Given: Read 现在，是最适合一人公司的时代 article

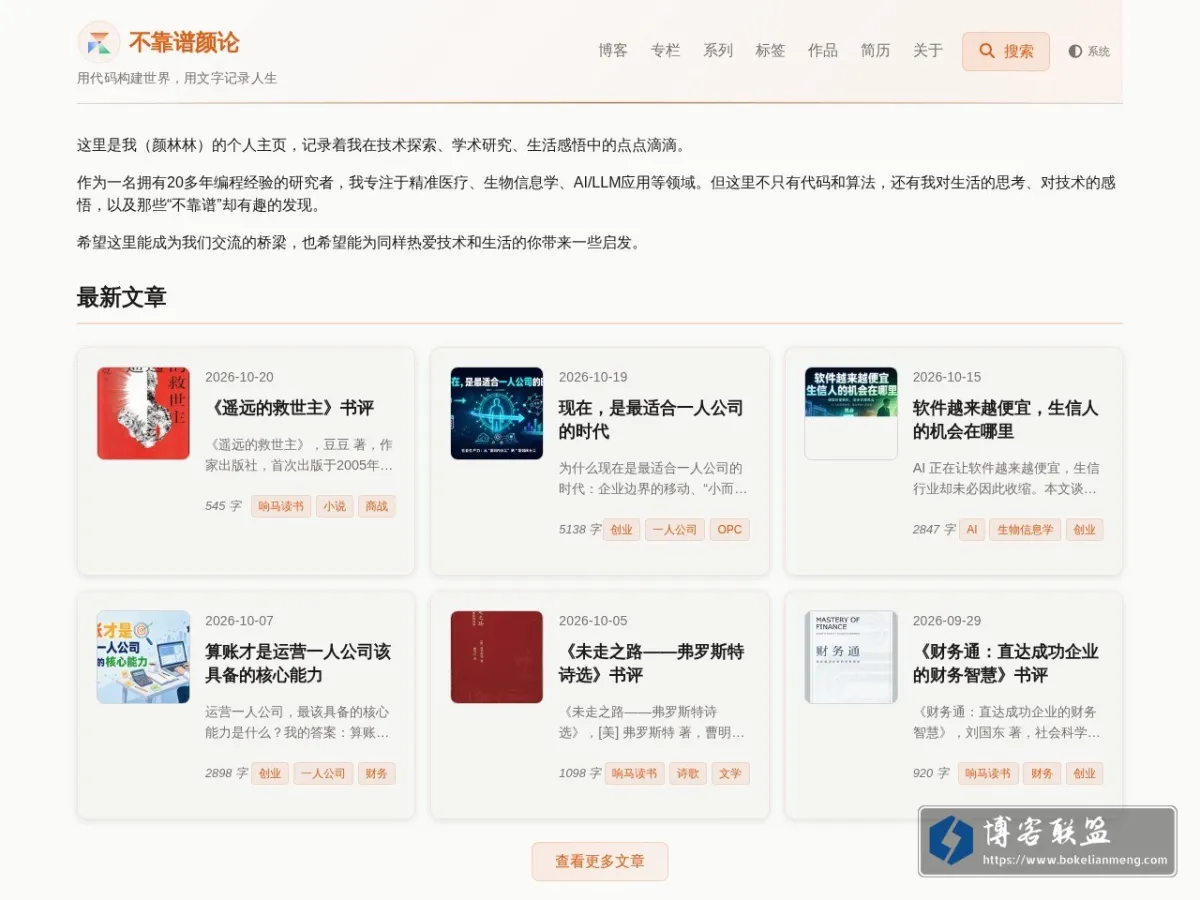Looking at the screenshot, I should click(x=651, y=420).
